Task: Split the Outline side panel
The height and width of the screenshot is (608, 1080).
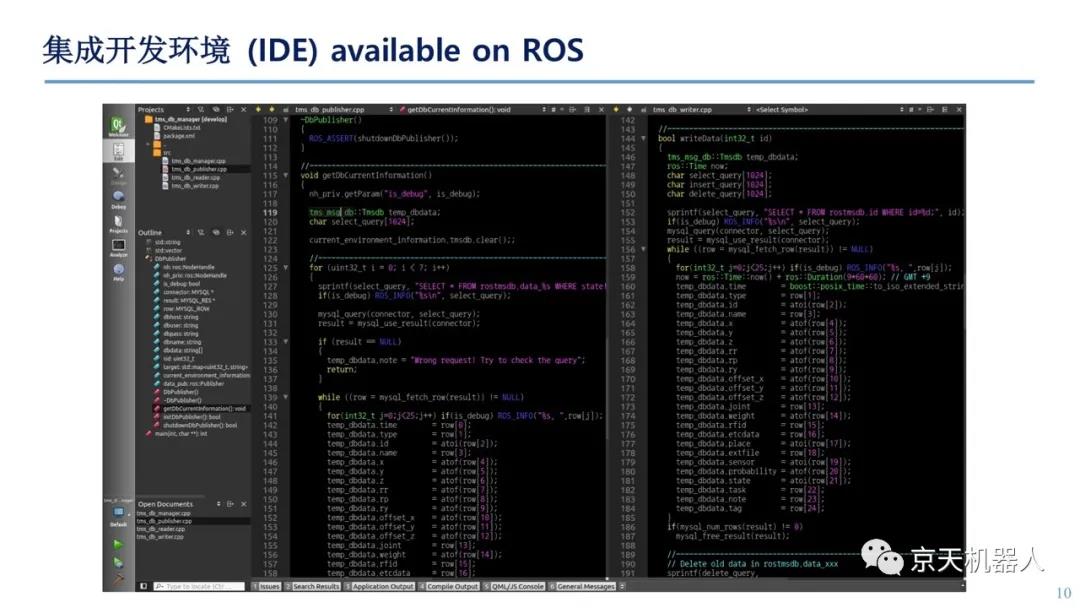Action: [x=229, y=233]
